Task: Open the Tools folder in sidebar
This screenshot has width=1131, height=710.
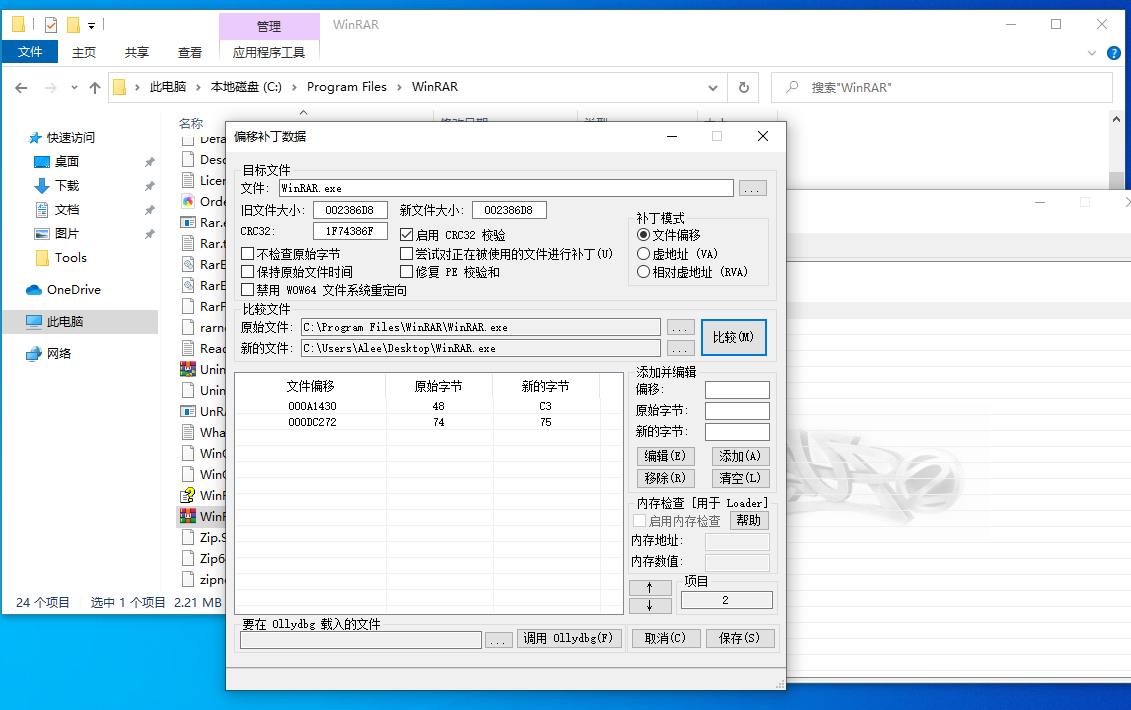Action: [61, 258]
